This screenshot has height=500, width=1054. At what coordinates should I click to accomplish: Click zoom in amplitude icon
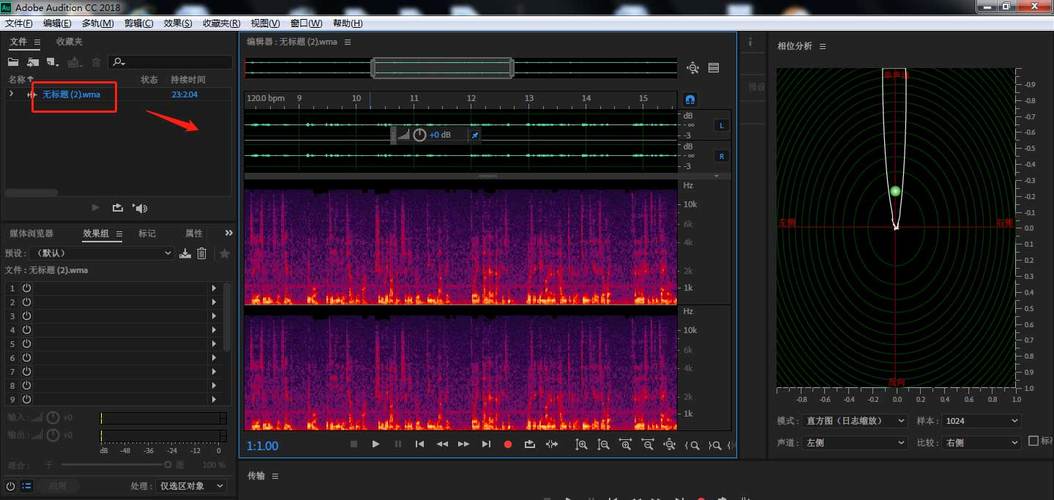(x=582, y=444)
